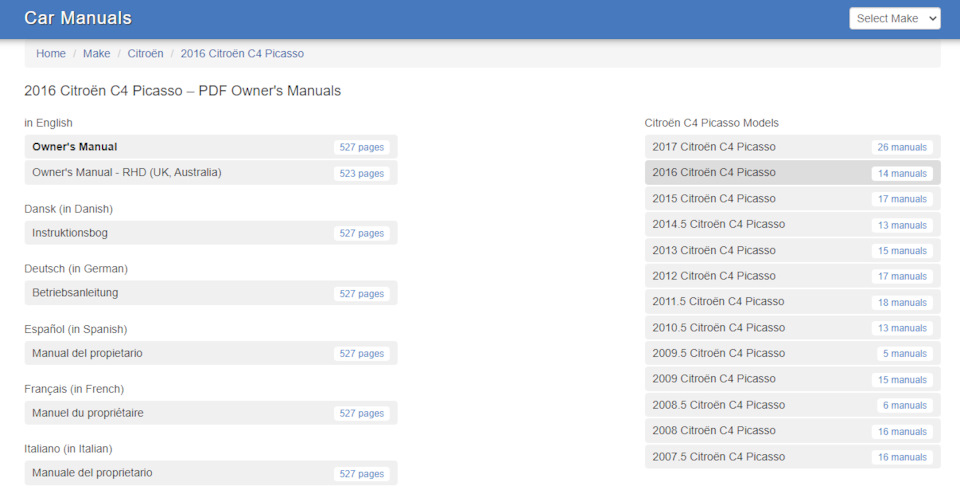Select 2017 Citroën C4 Picasso model
The width and height of the screenshot is (960, 494).
[793, 147]
